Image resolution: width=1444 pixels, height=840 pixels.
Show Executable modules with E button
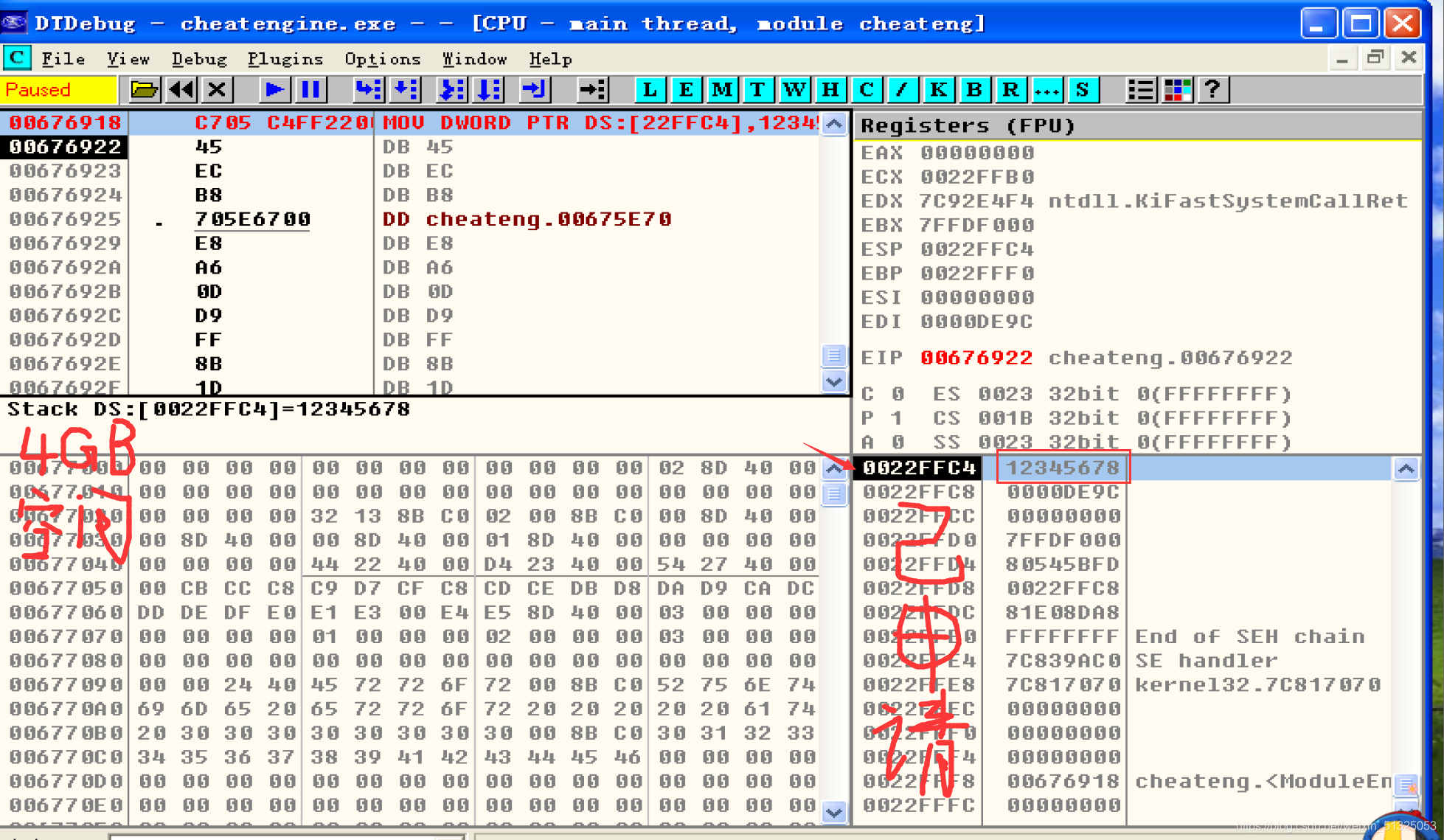(x=686, y=90)
